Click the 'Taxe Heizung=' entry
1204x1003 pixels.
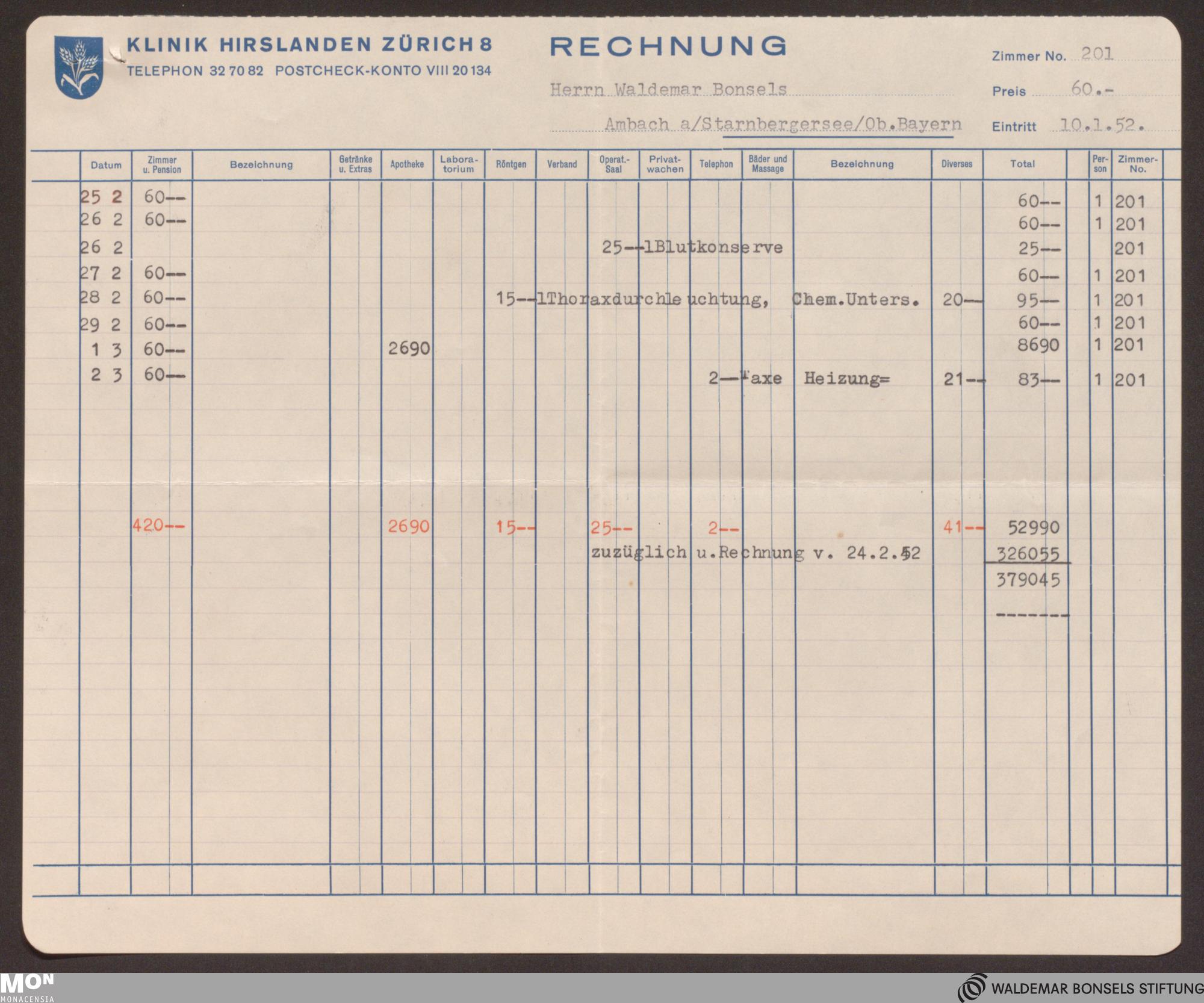point(815,379)
